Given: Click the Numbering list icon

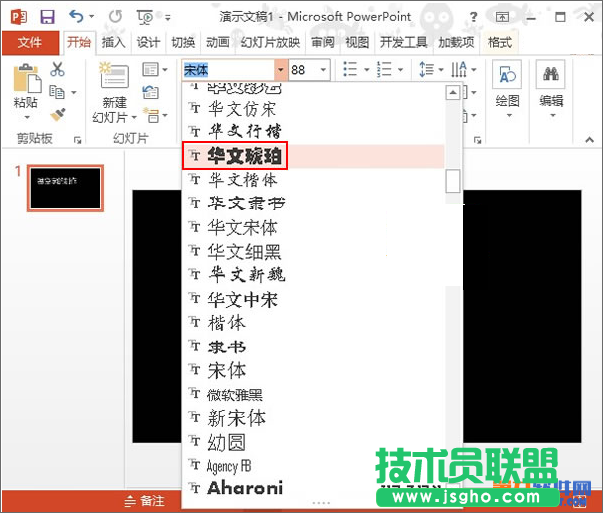Looking at the screenshot, I should 384,69.
